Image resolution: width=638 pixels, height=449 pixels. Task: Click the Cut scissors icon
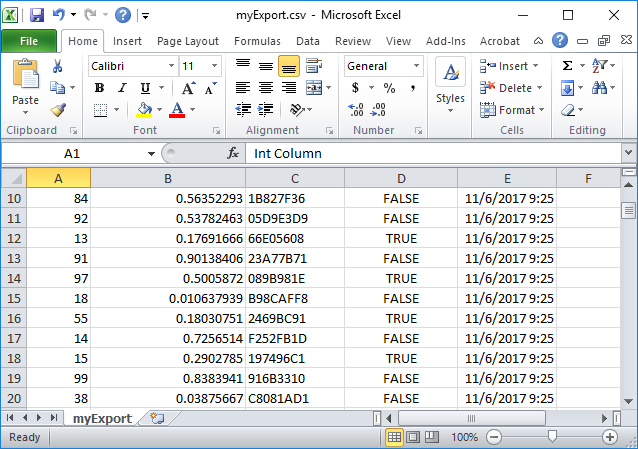(x=57, y=66)
